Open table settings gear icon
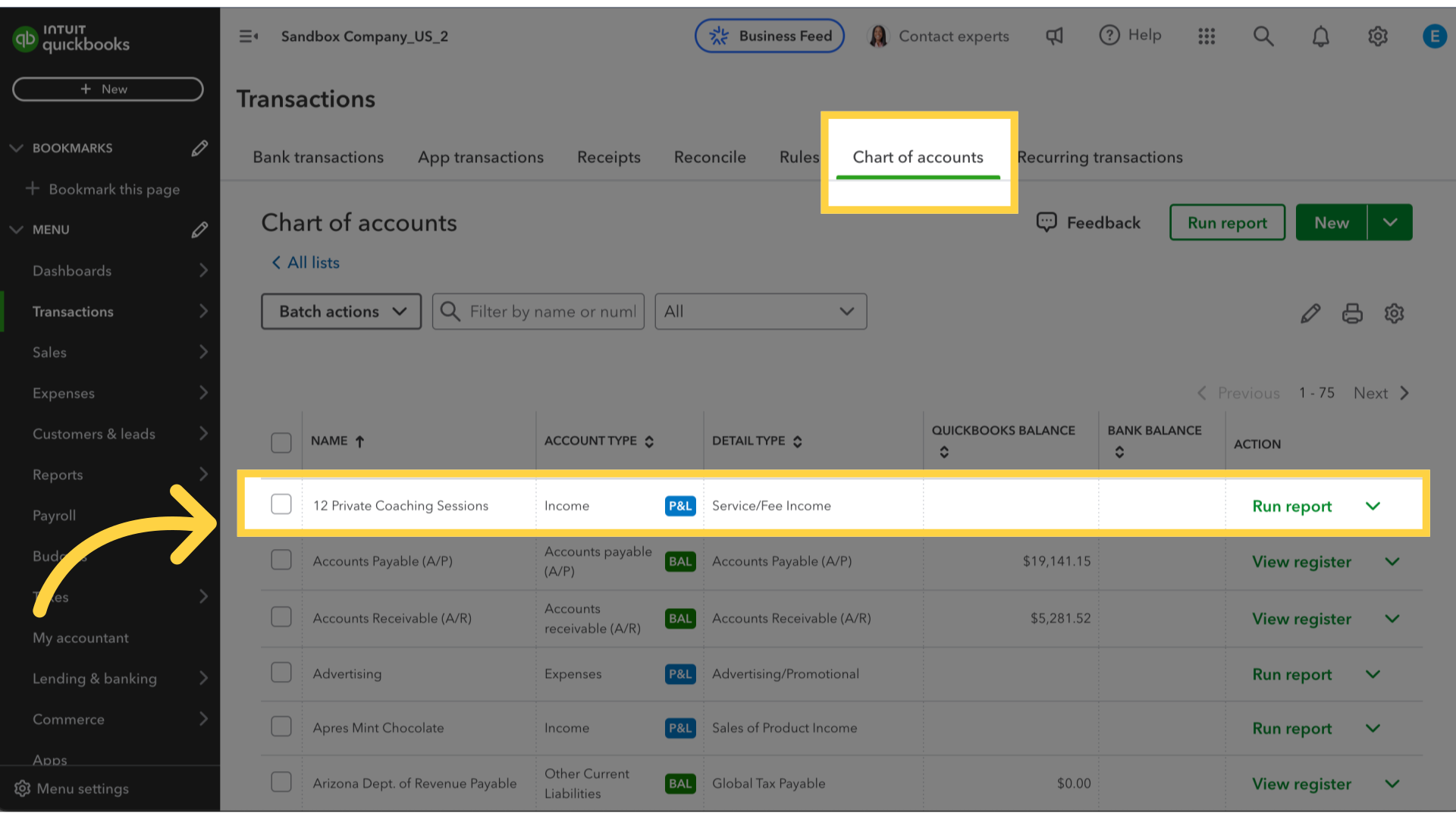 [1394, 313]
